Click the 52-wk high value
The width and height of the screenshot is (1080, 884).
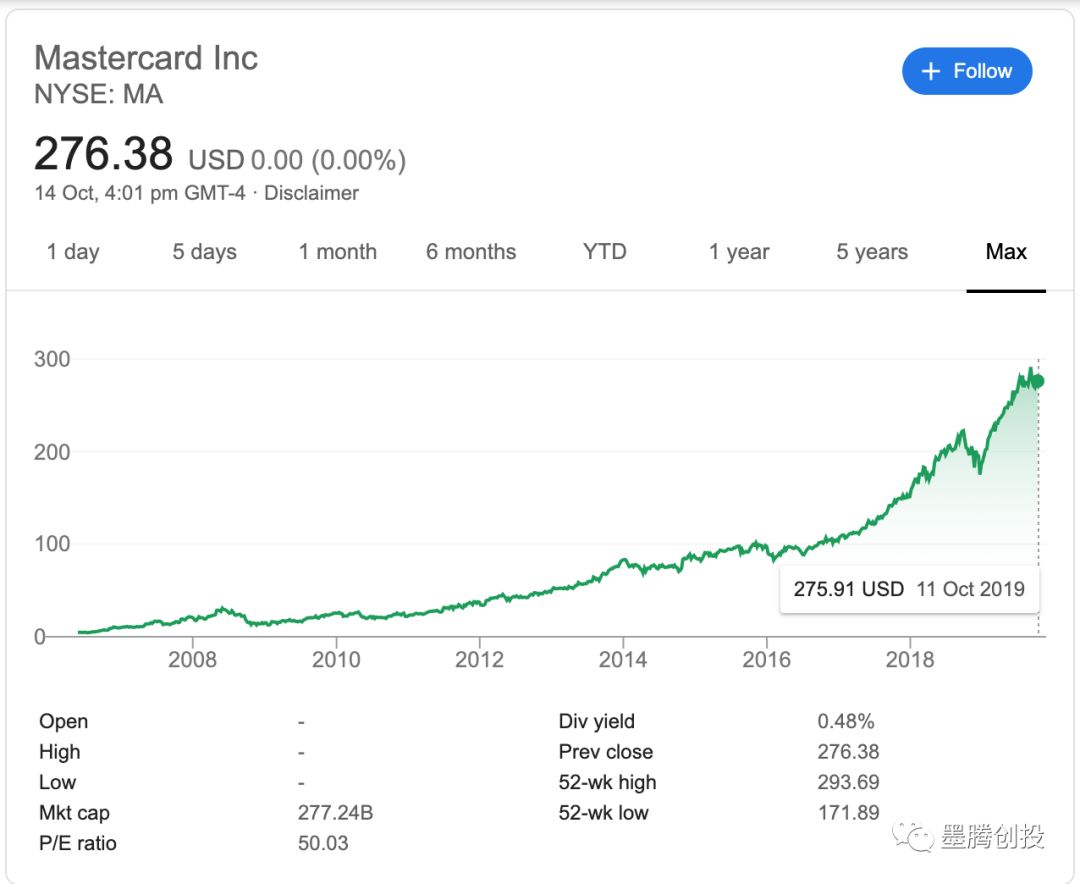coord(848,782)
